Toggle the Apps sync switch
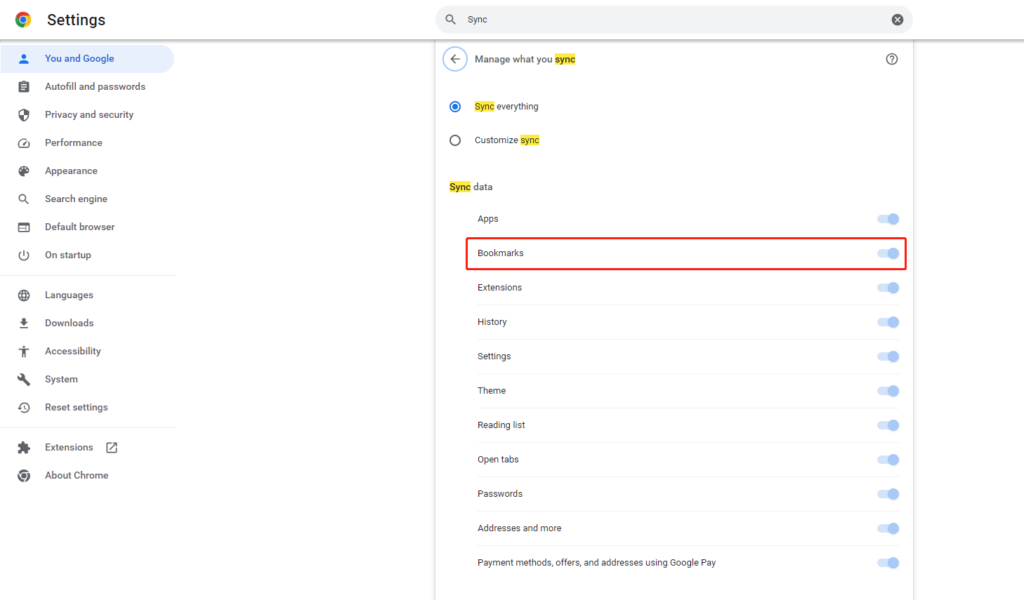This screenshot has width=1024, height=600. (888, 219)
